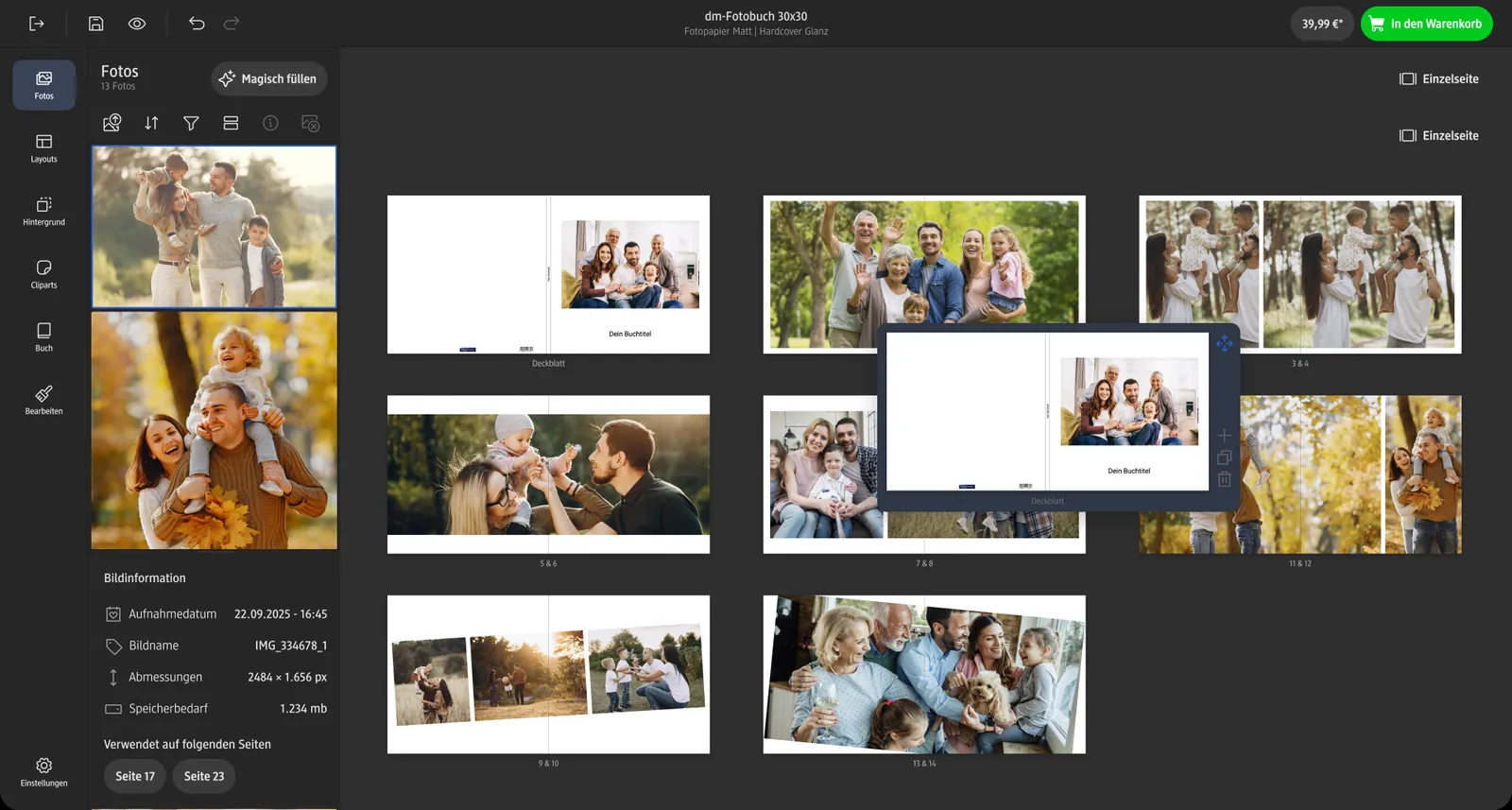1512x810 pixels.
Task: Click the Aufnahmedatum value 22.09.2025 - 16:45
Action: 281,614
